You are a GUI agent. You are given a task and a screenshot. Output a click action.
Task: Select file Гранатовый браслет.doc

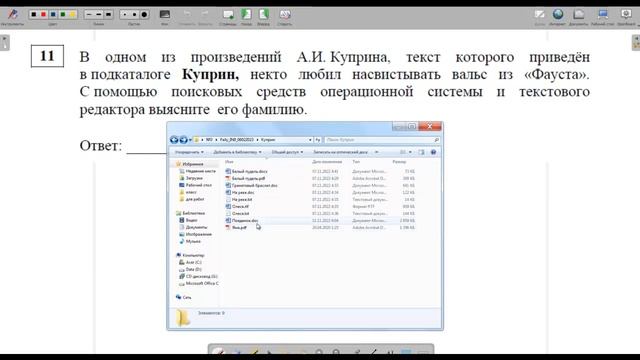[251, 185]
